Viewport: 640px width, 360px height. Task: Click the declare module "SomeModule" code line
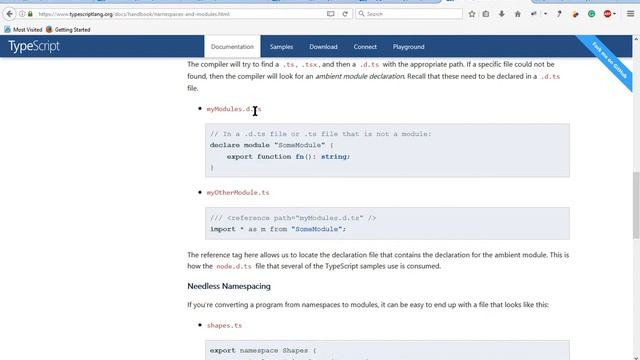[271, 145]
